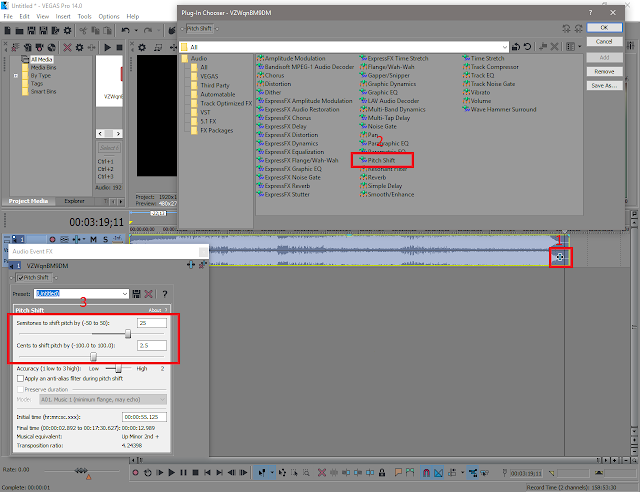Check the Preserve duration checkbox

(20, 390)
